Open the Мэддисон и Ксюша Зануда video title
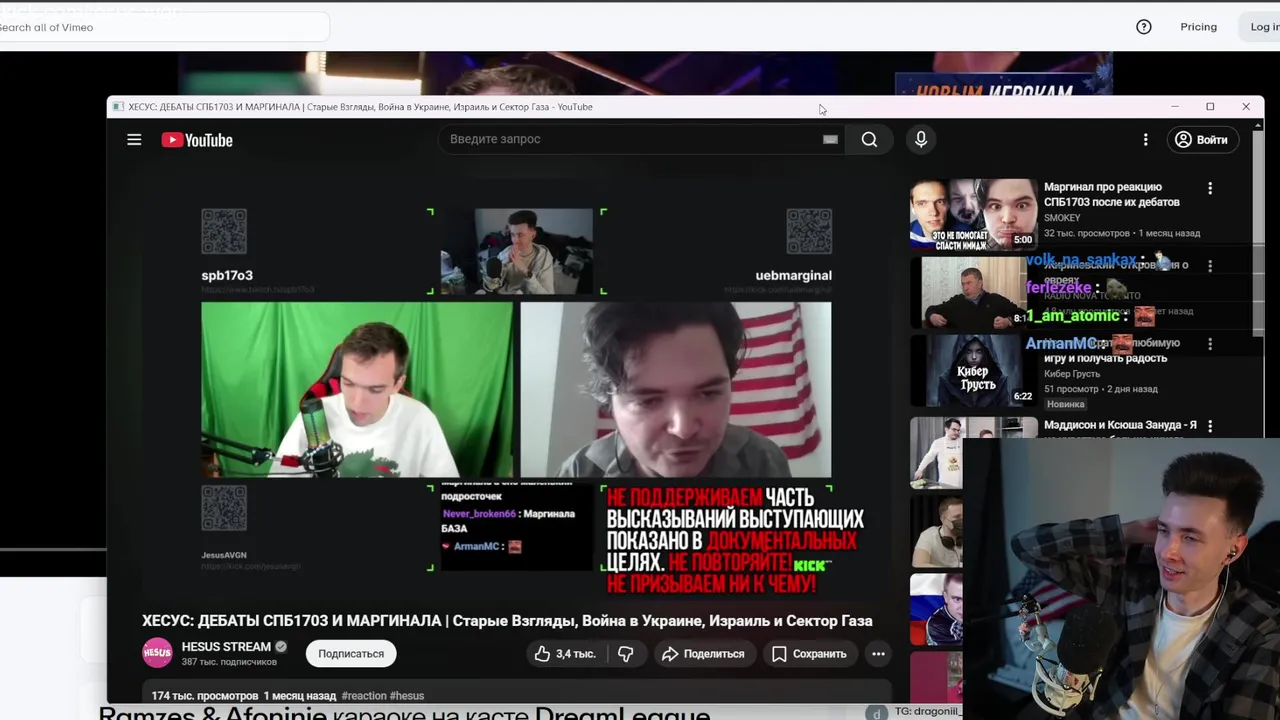The width and height of the screenshot is (1280, 720). (x=1120, y=425)
